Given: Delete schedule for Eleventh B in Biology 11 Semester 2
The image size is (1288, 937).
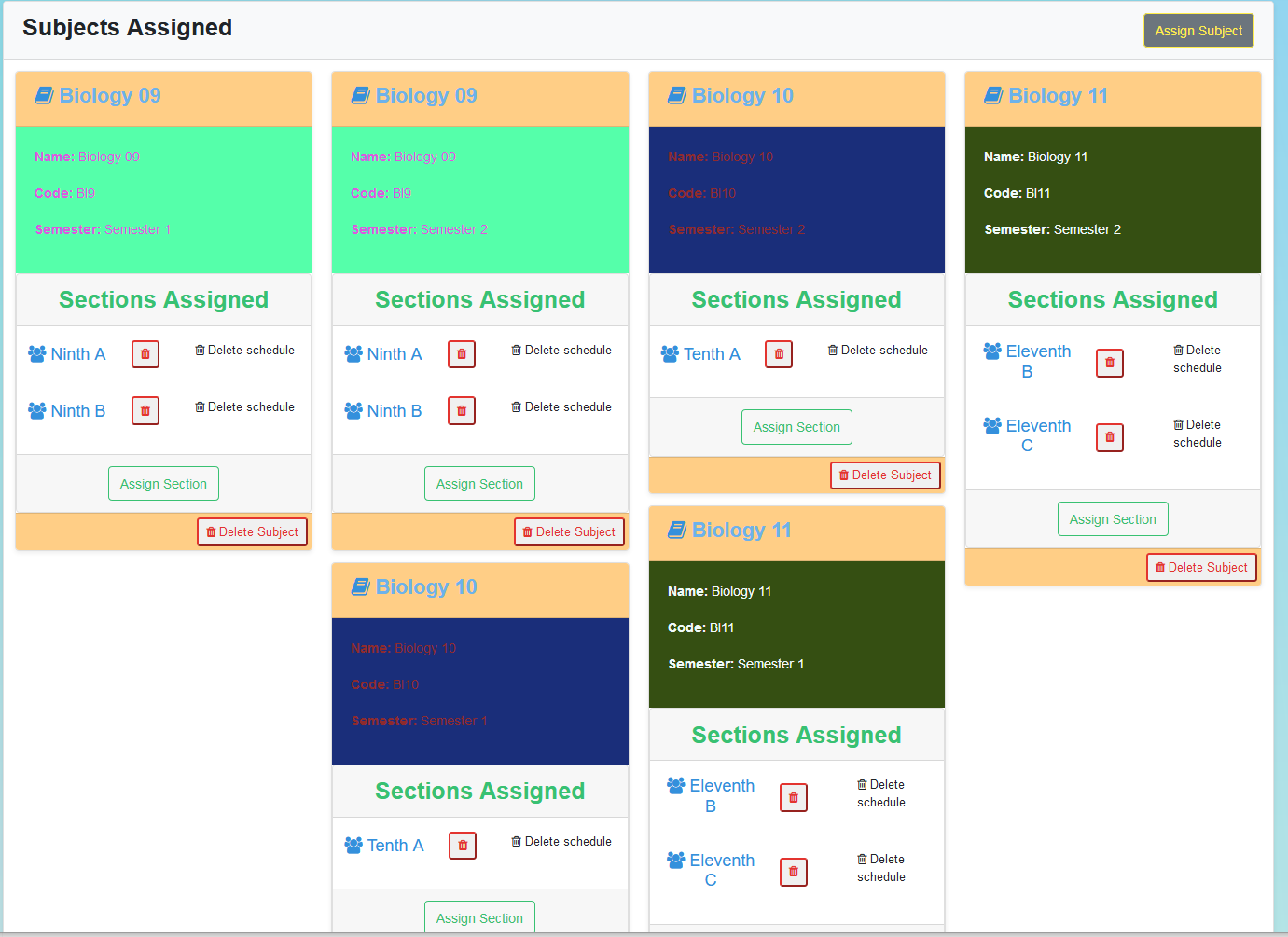Looking at the screenshot, I should 1197,359.
